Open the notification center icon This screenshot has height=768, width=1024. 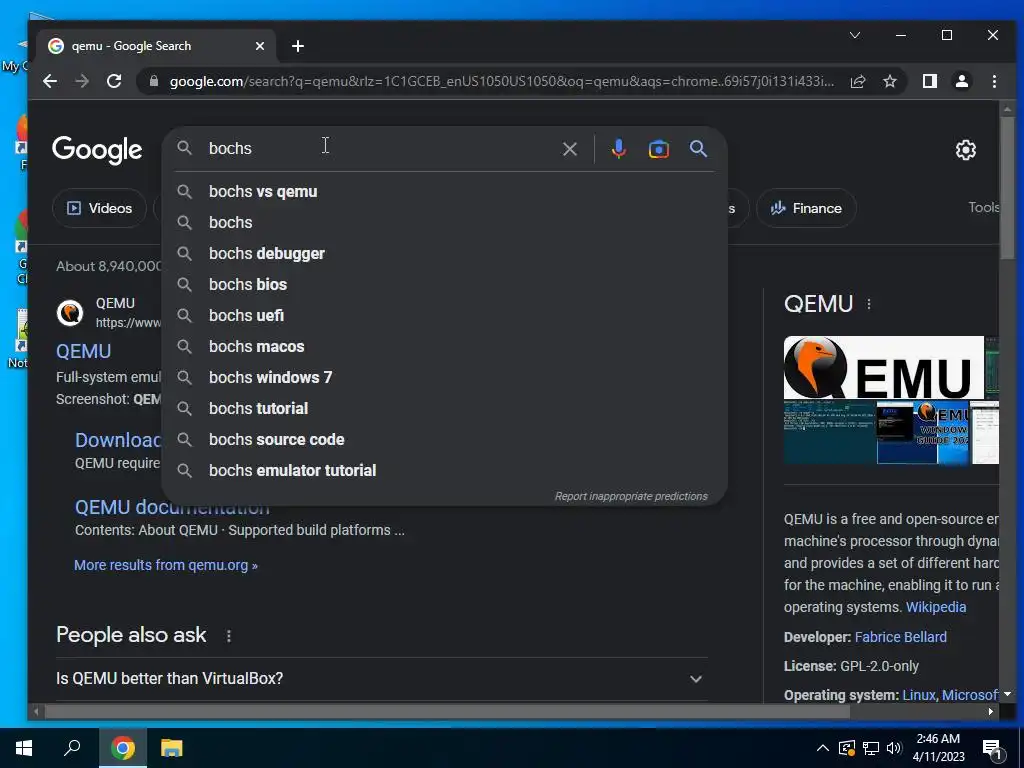click(992, 749)
